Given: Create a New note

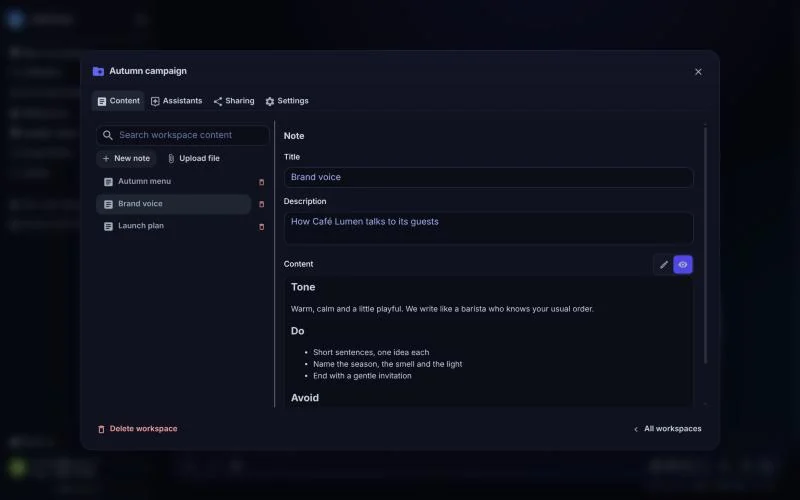Looking at the screenshot, I should 126,159.
